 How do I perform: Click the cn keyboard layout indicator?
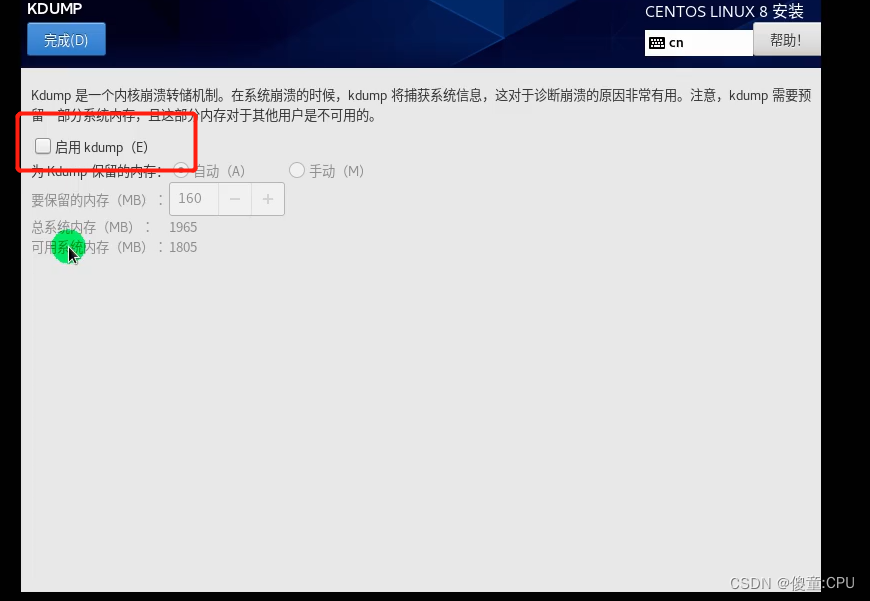coord(699,43)
